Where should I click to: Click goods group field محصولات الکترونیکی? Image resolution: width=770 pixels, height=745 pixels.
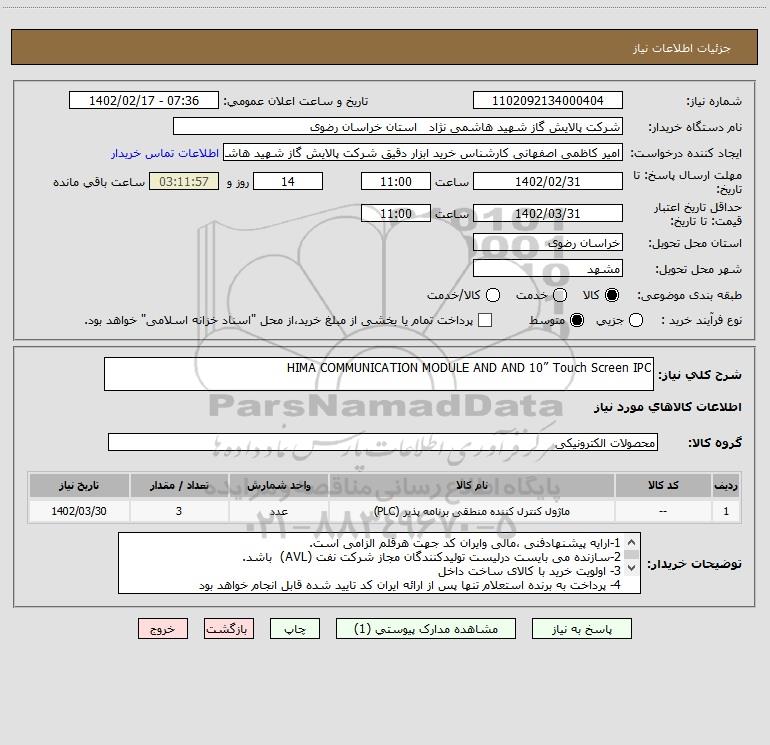pyautogui.click(x=383, y=442)
